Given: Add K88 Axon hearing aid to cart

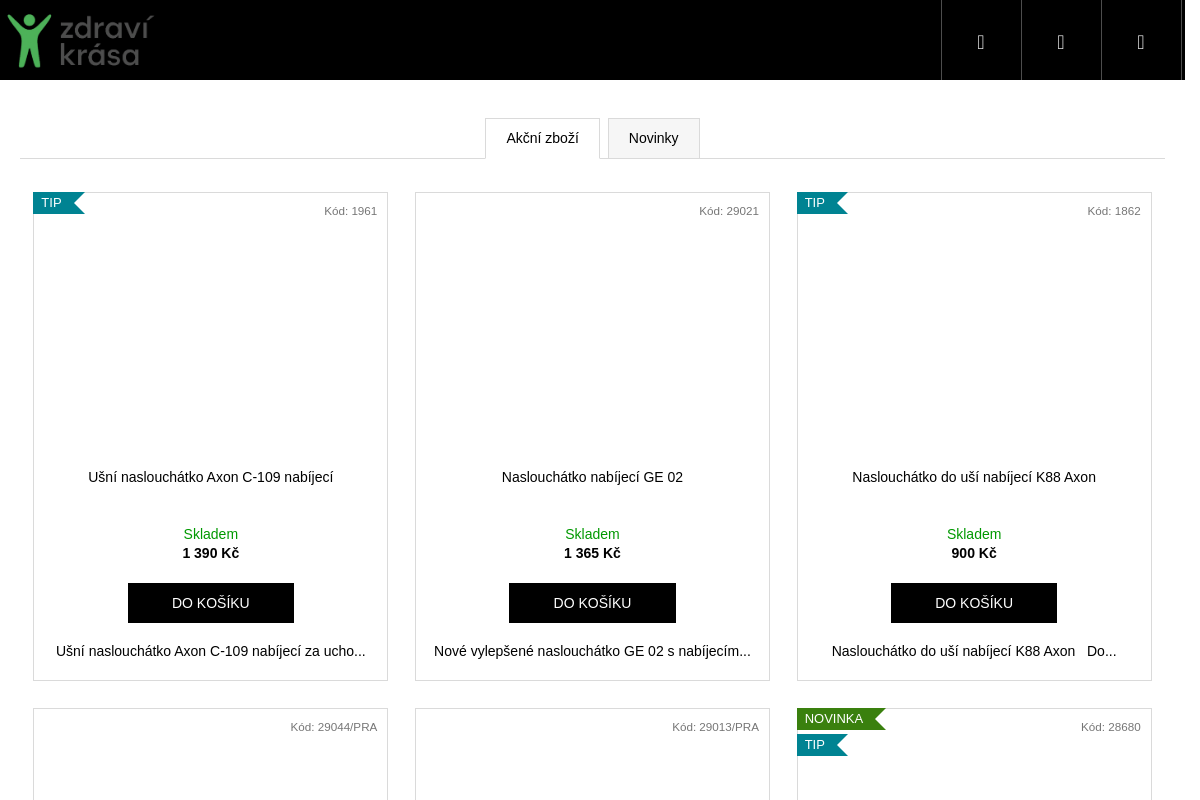Looking at the screenshot, I should point(973,603).
